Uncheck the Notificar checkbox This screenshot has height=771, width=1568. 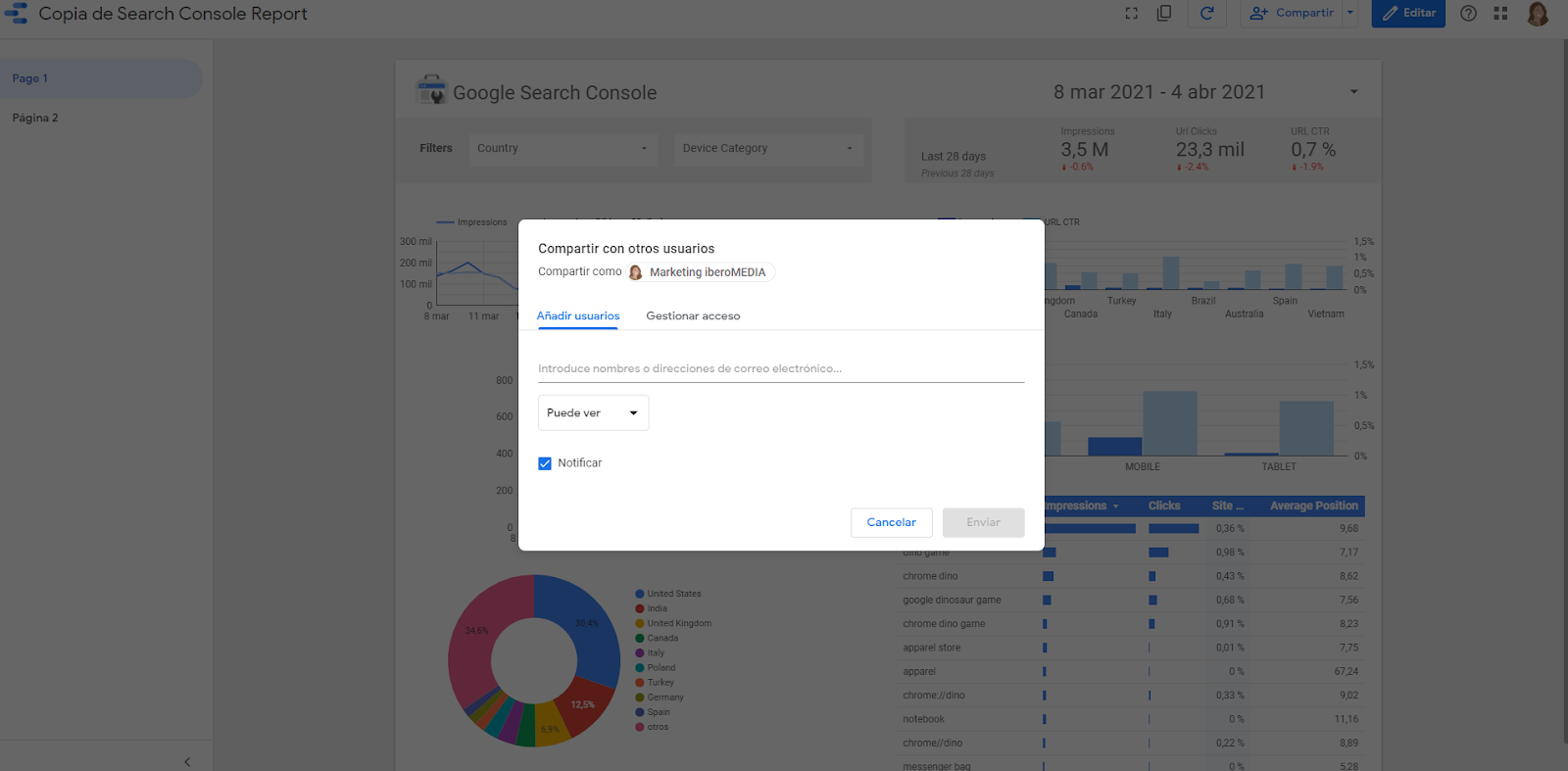545,463
